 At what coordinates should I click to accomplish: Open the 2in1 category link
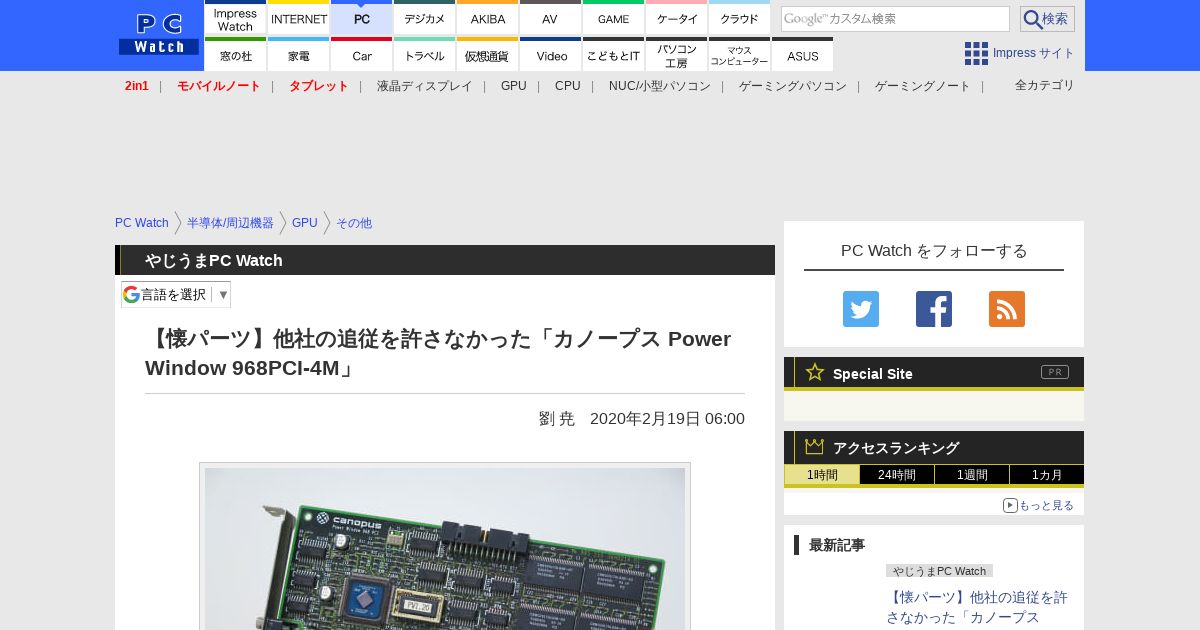[137, 86]
